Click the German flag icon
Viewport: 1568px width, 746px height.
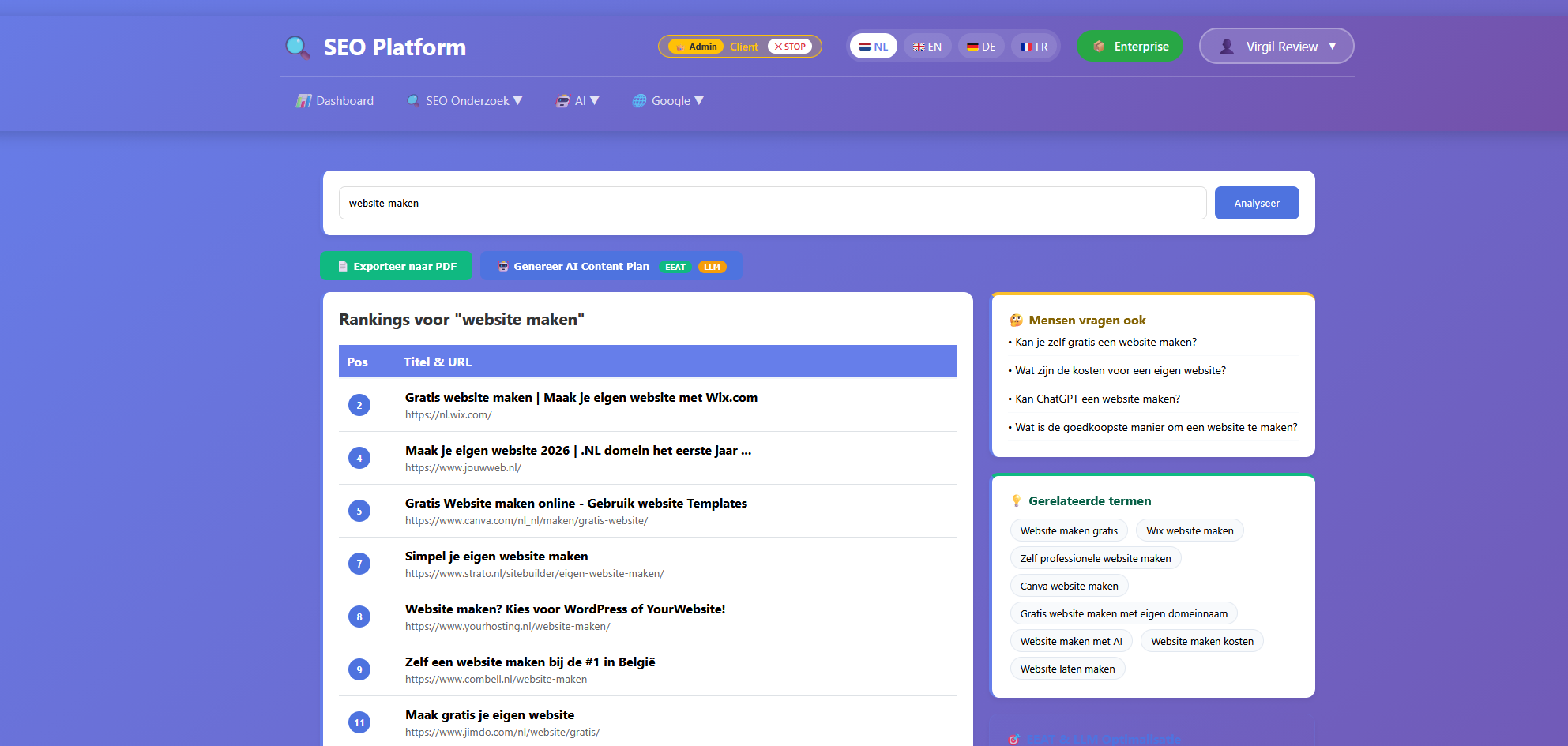[972, 47]
